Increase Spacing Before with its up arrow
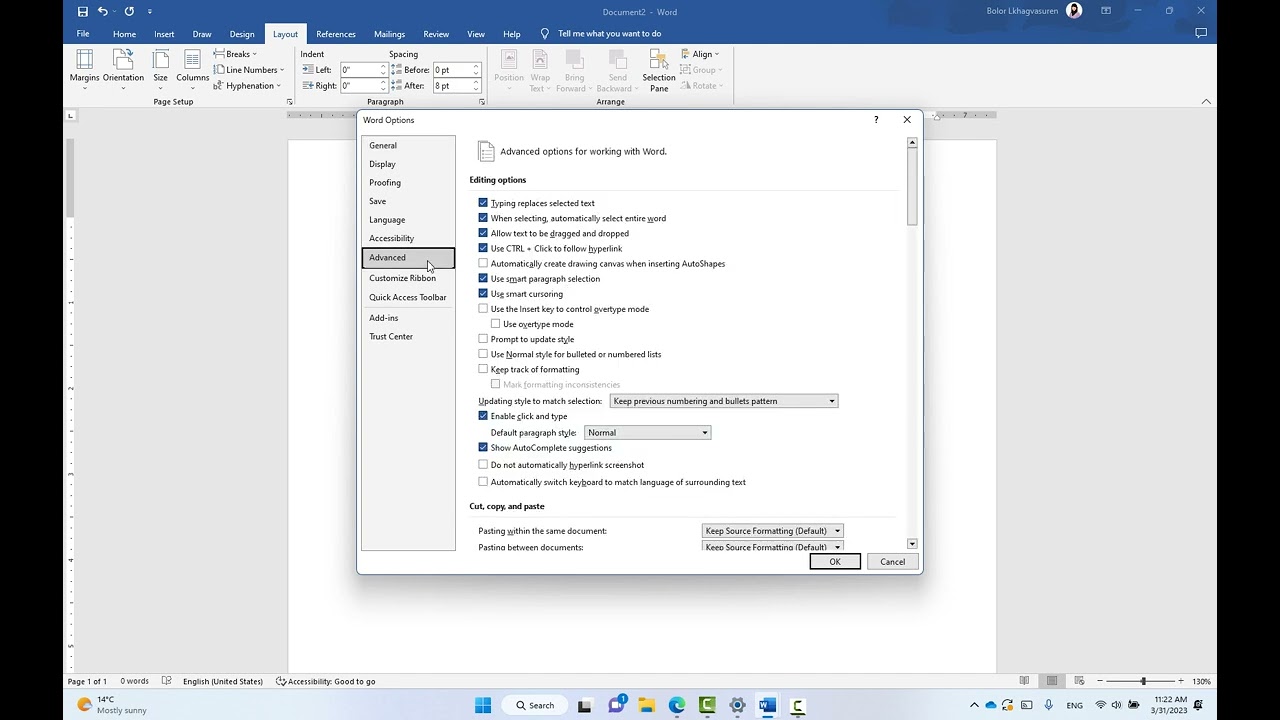The image size is (1280, 720). (x=476, y=67)
